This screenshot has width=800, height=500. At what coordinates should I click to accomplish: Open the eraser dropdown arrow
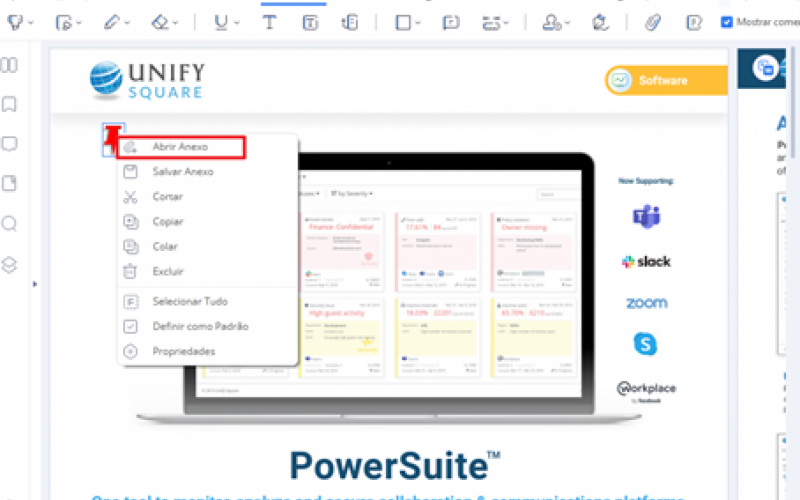tap(175, 22)
